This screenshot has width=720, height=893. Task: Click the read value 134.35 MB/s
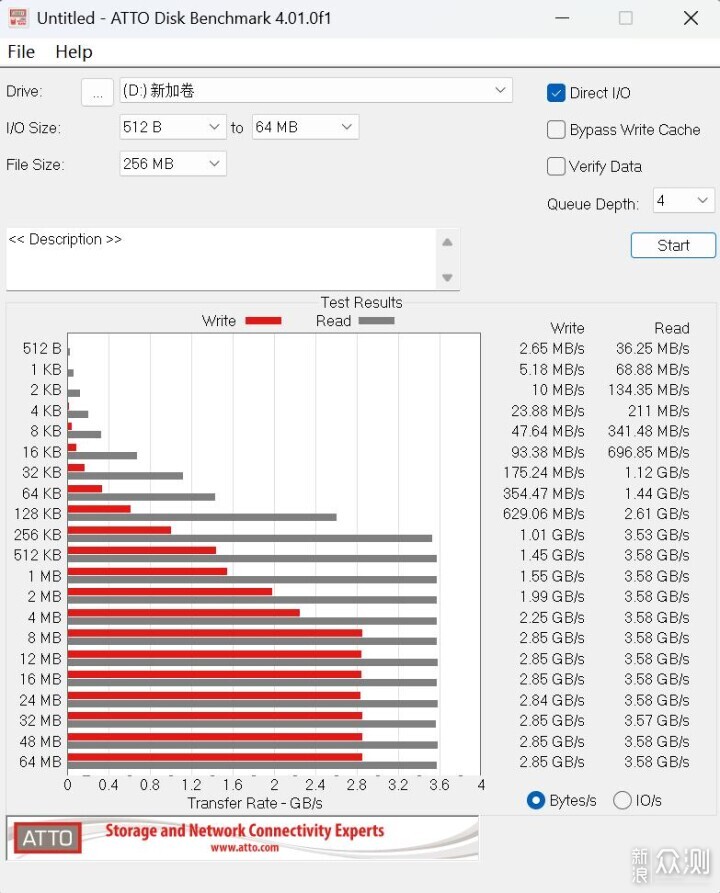648,390
